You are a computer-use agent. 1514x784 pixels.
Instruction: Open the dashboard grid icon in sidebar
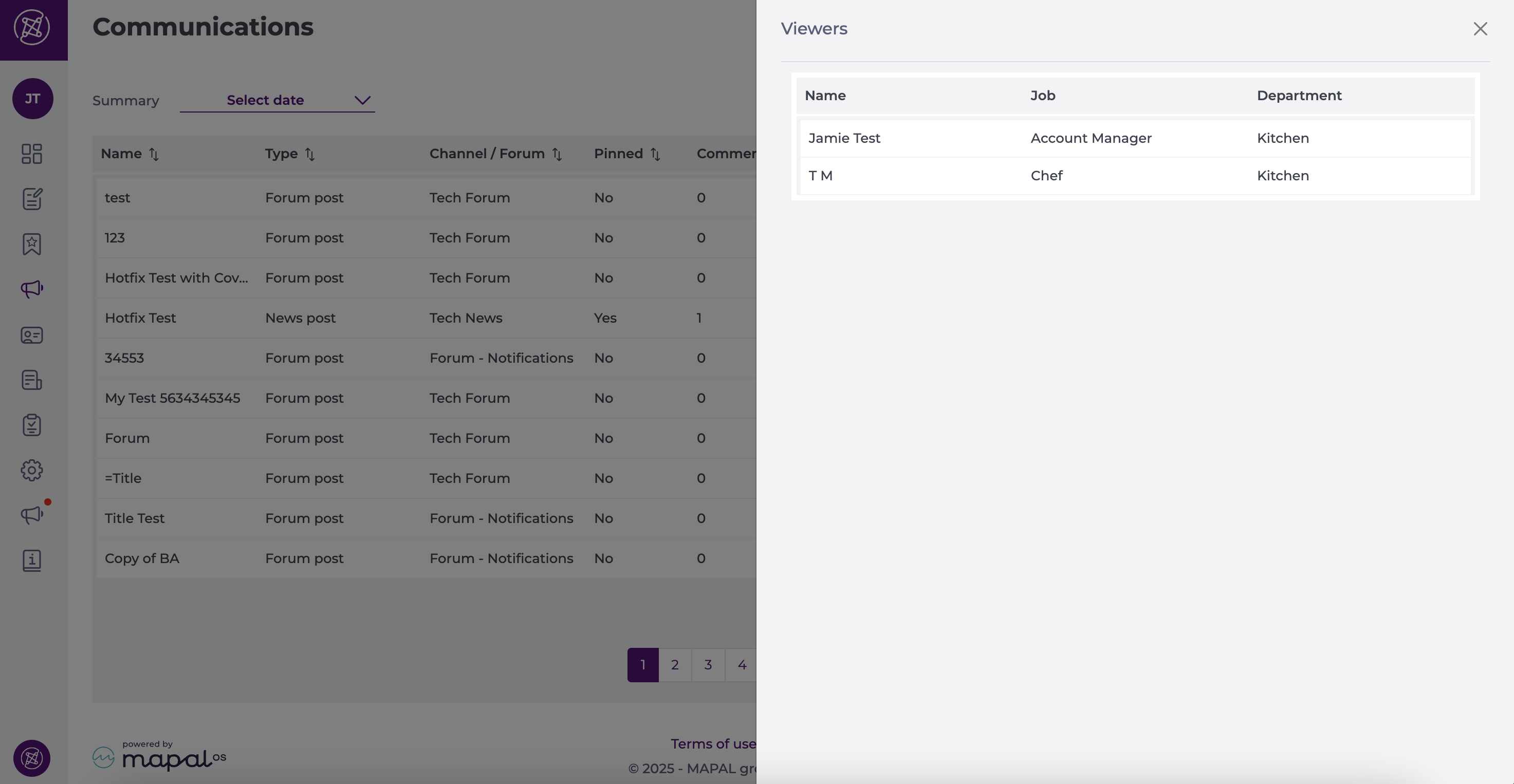click(x=32, y=154)
